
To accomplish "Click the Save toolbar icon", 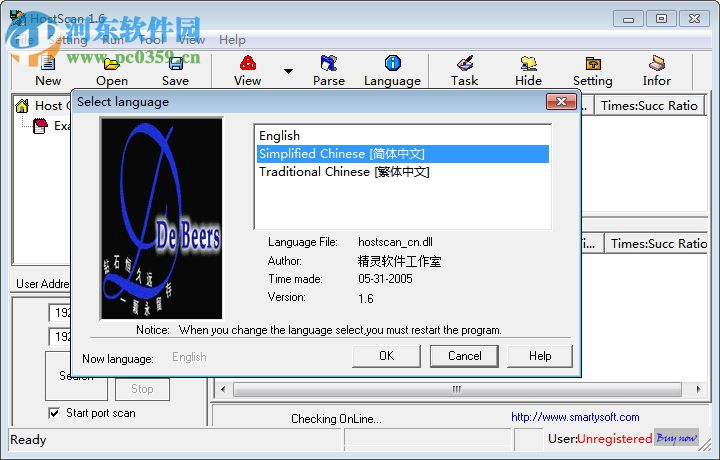I will [175, 71].
